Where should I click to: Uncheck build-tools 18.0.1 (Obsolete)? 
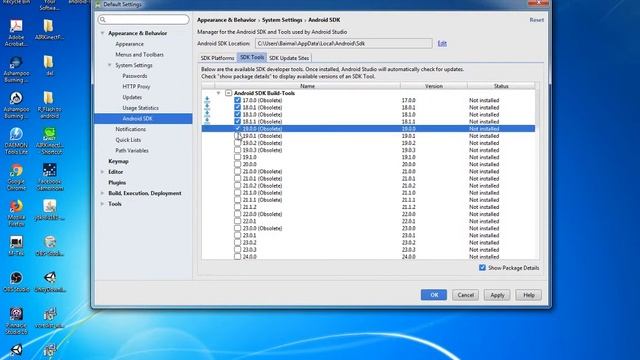point(238,107)
